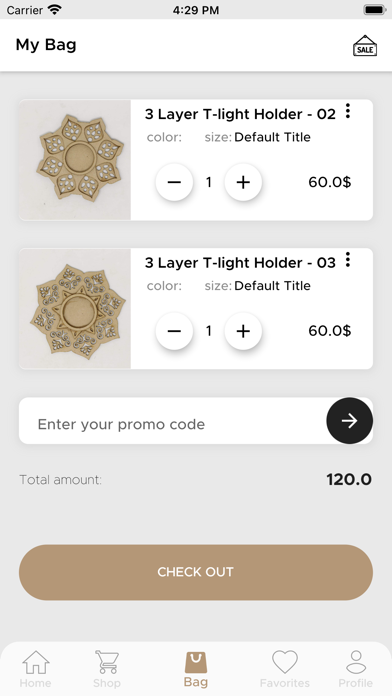Open 3 Layer T-light Holder - 03 title
Viewport: 392px width, 696px height.
pyautogui.click(x=240, y=263)
